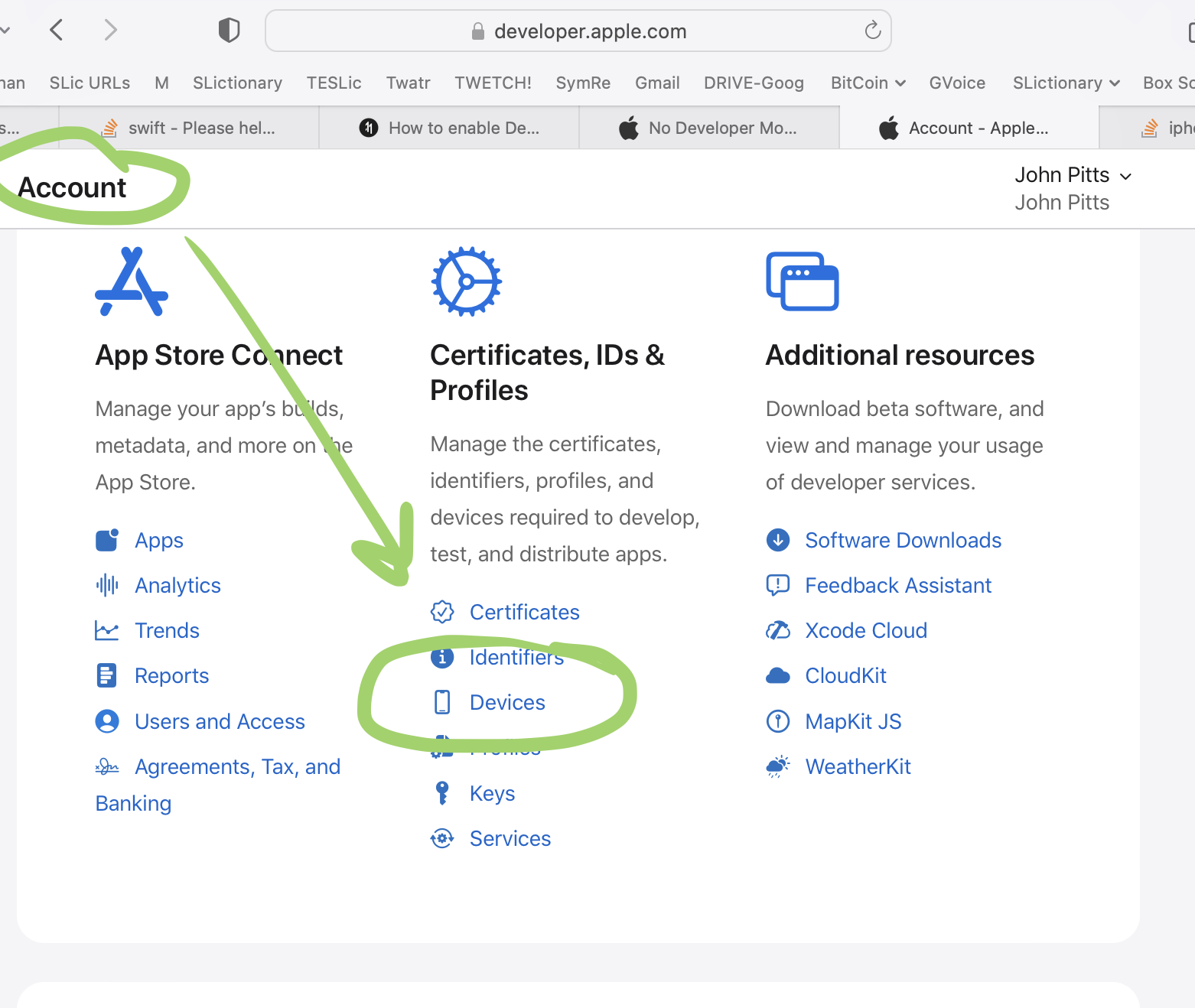Open the Certificates link
The width and height of the screenshot is (1195, 1008).
click(525, 612)
